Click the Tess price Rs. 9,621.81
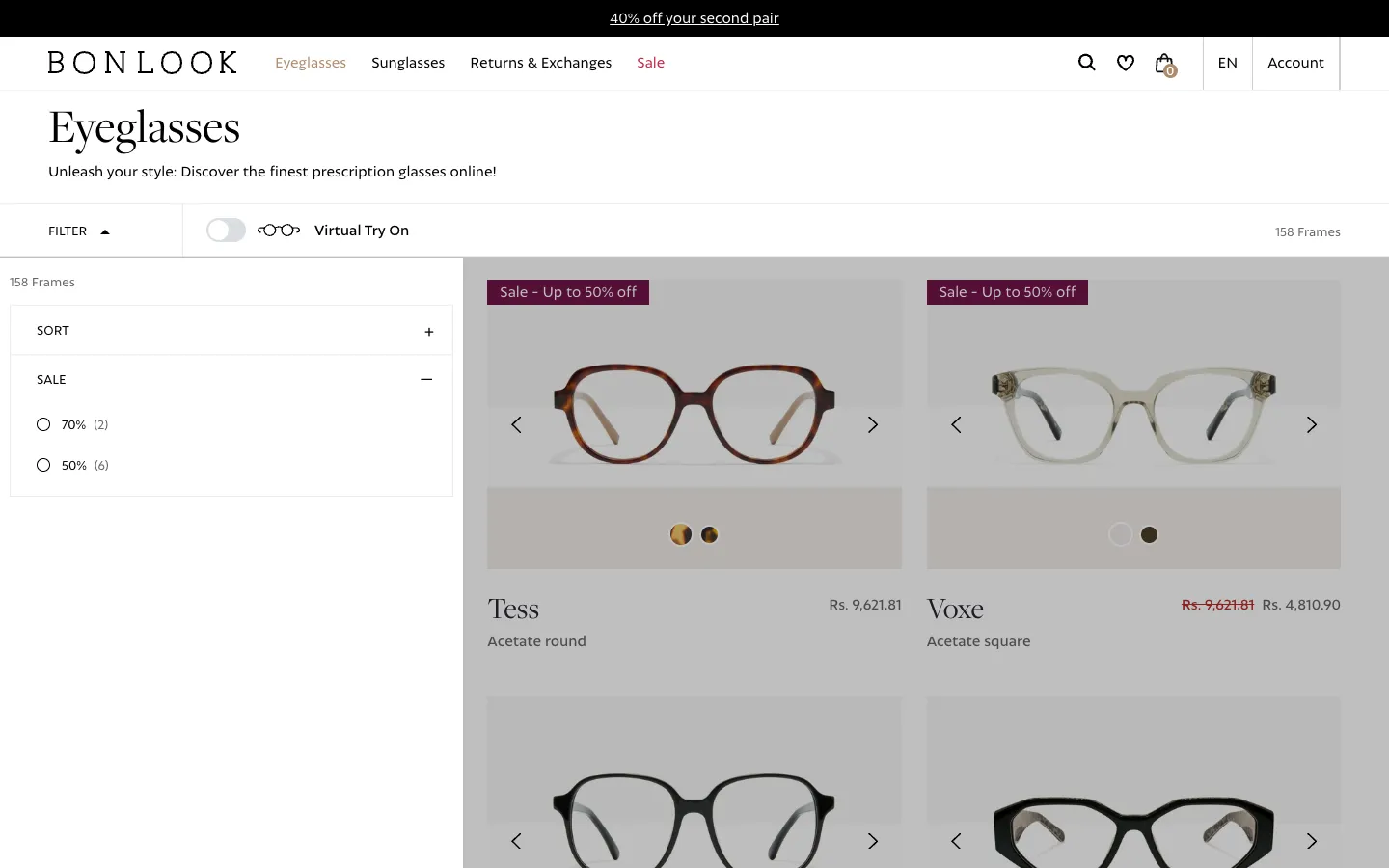 [x=865, y=605]
